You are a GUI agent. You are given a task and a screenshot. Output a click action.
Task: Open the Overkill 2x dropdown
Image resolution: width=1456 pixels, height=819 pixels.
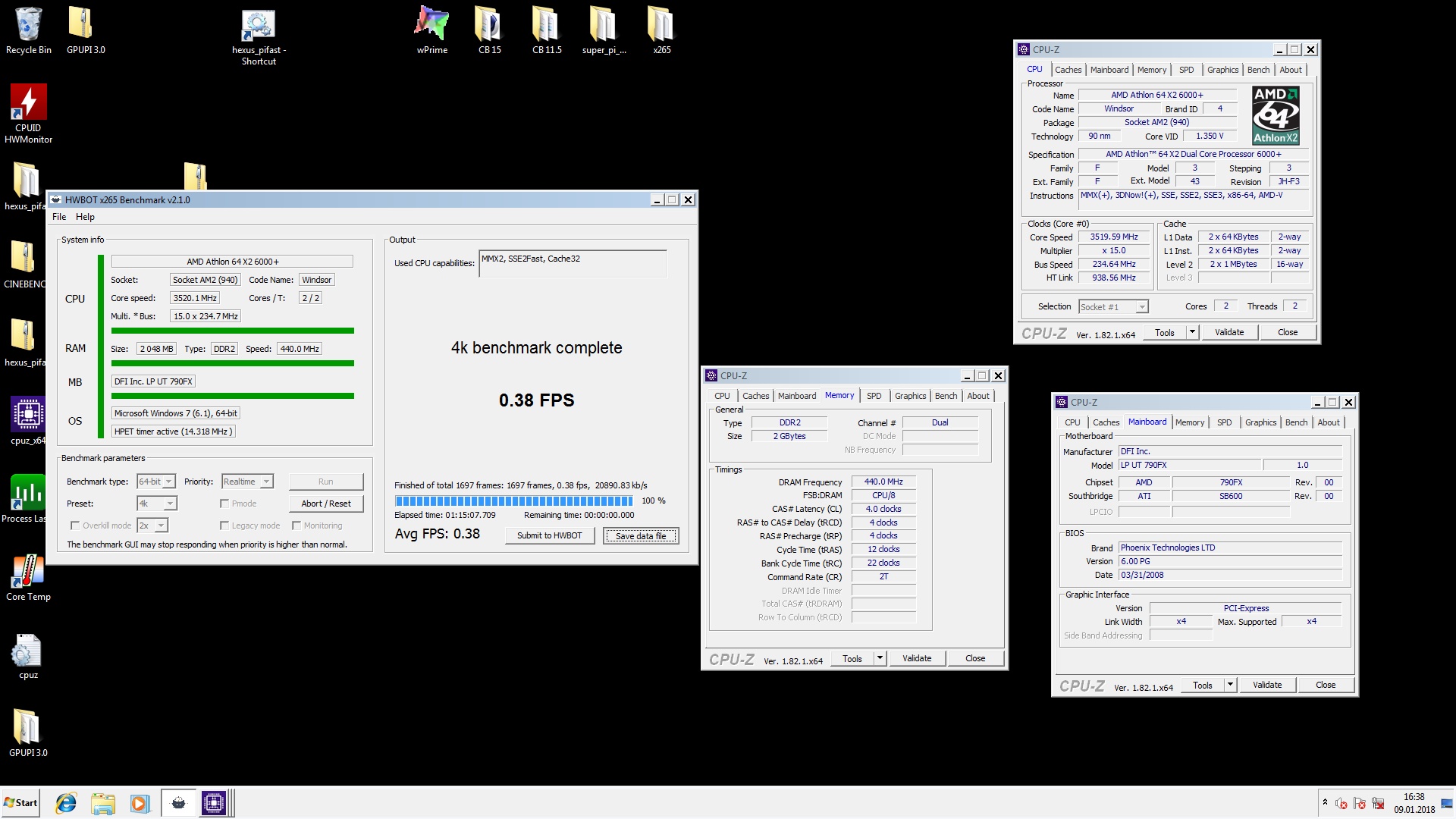pyautogui.click(x=152, y=526)
